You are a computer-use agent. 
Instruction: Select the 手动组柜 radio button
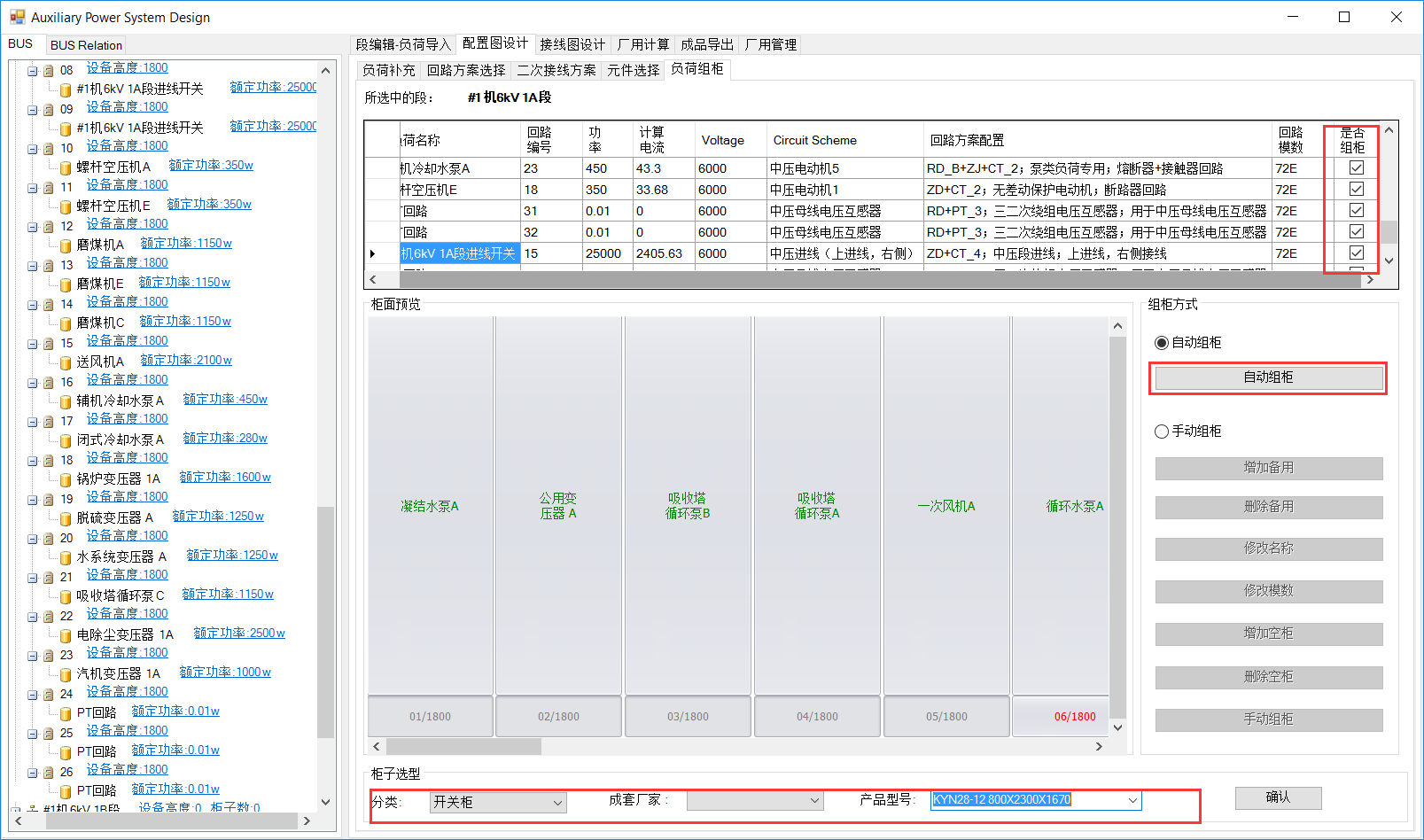coord(1162,432)
